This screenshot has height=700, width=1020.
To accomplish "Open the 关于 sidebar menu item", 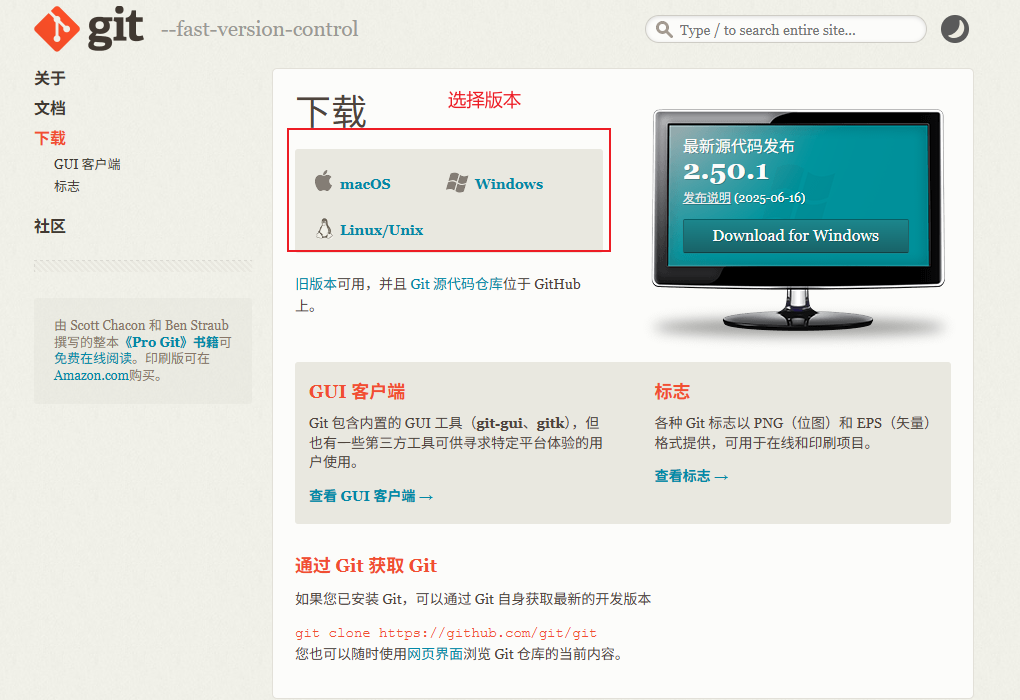I will click(x=50, y=79).
